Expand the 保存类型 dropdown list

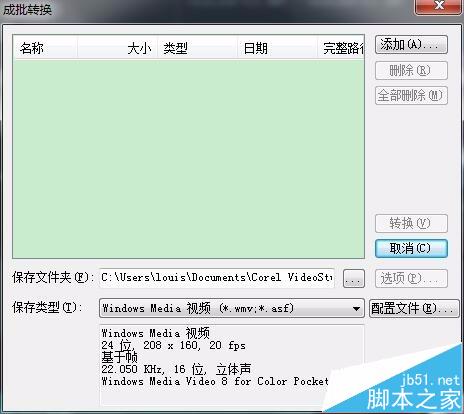231,308
